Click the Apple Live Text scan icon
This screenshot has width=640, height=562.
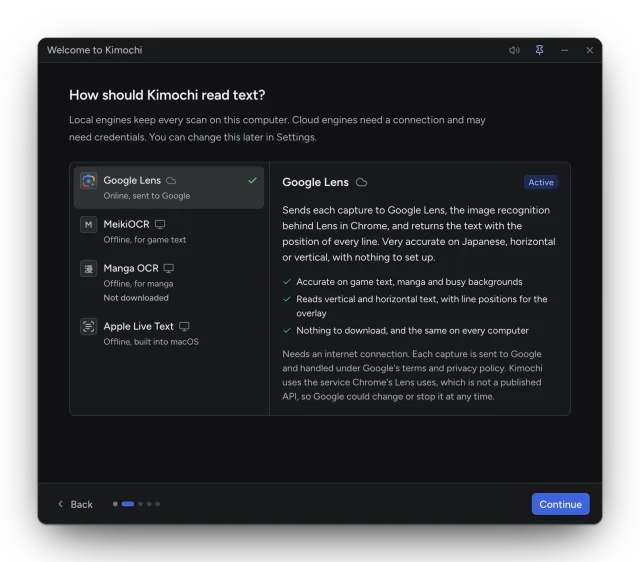(89, 327)
